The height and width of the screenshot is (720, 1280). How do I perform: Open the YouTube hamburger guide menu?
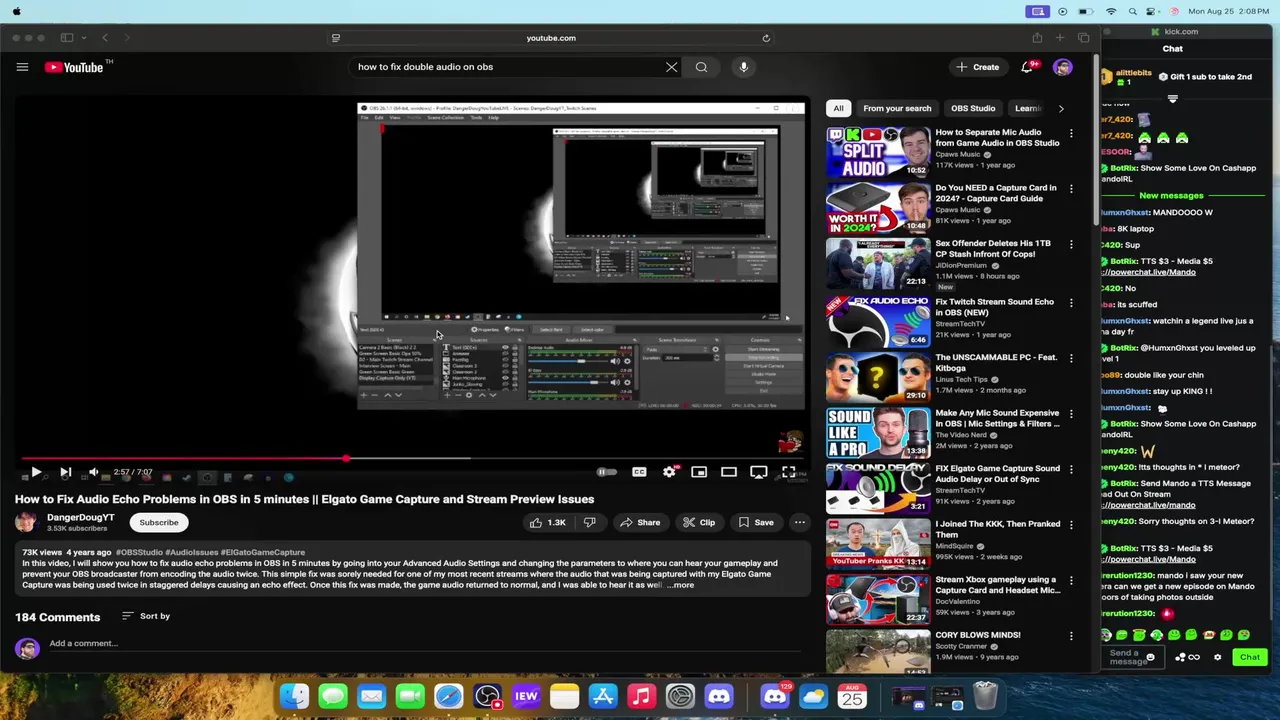(22, 67)
